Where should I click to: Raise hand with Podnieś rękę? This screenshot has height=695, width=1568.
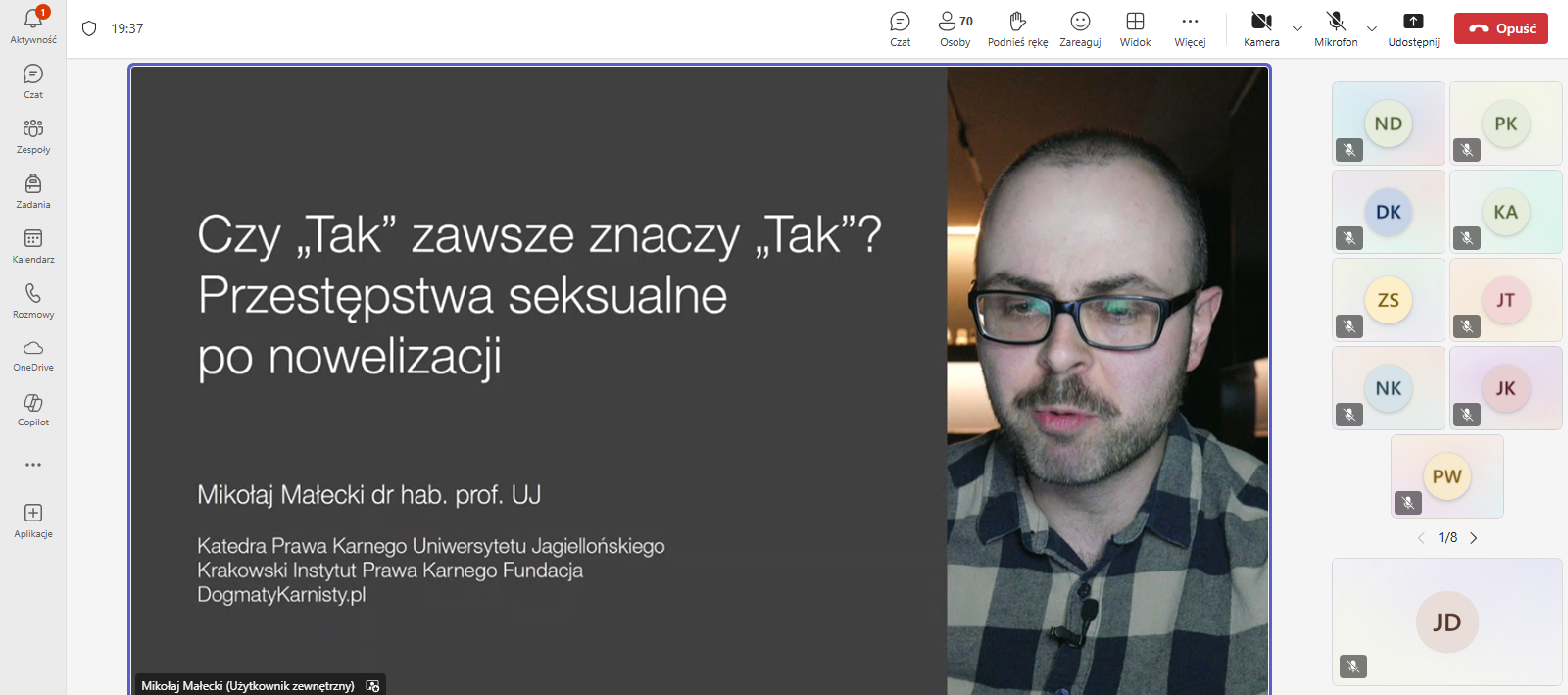click(x=1017, y=28)
